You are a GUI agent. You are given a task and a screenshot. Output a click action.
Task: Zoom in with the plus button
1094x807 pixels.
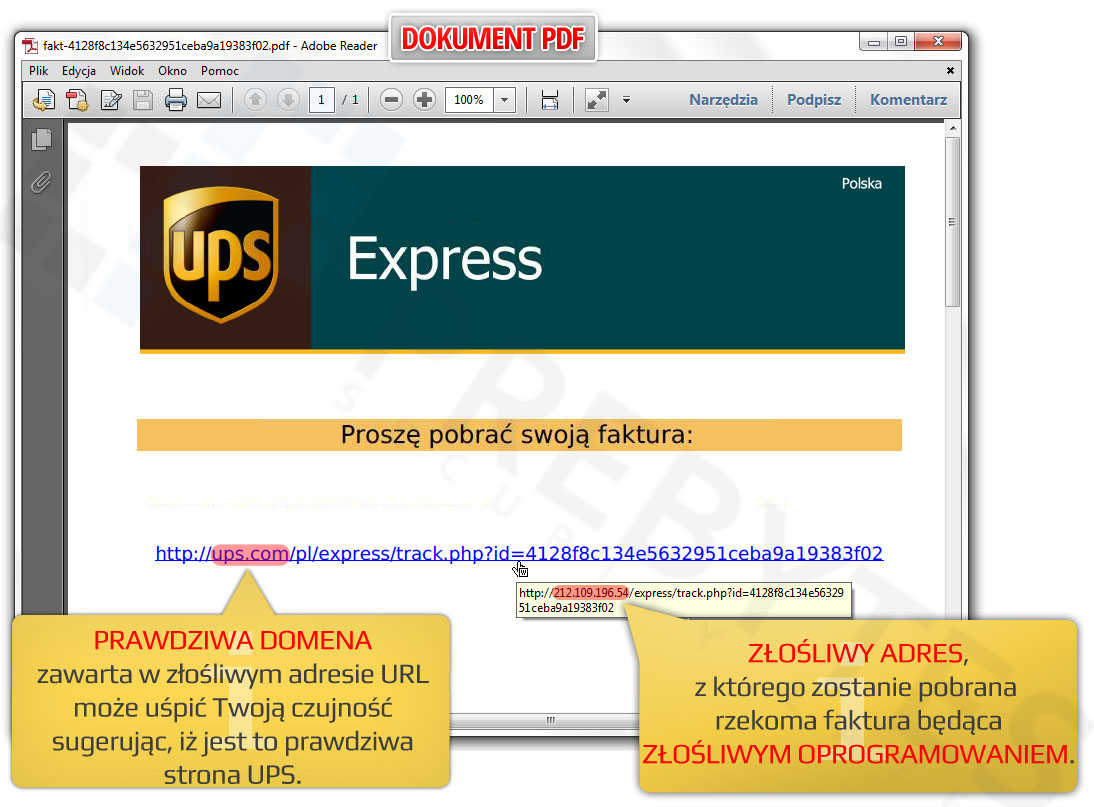point(424,100)
